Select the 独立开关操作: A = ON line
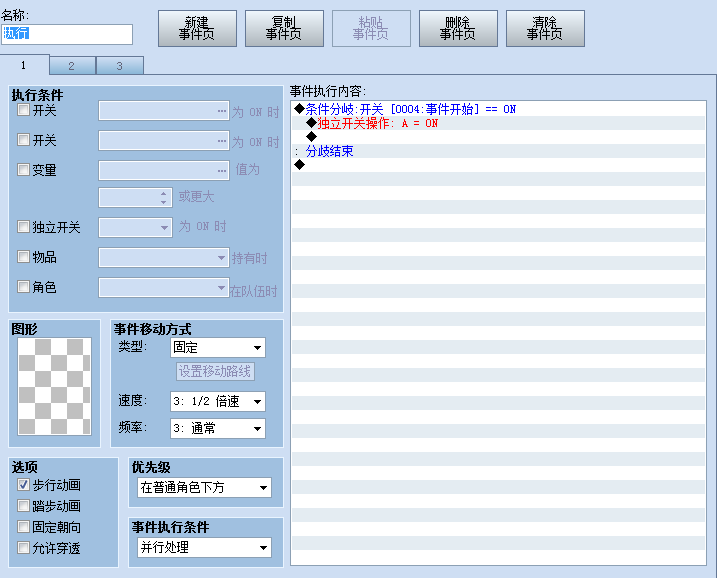 coord(498,123)
